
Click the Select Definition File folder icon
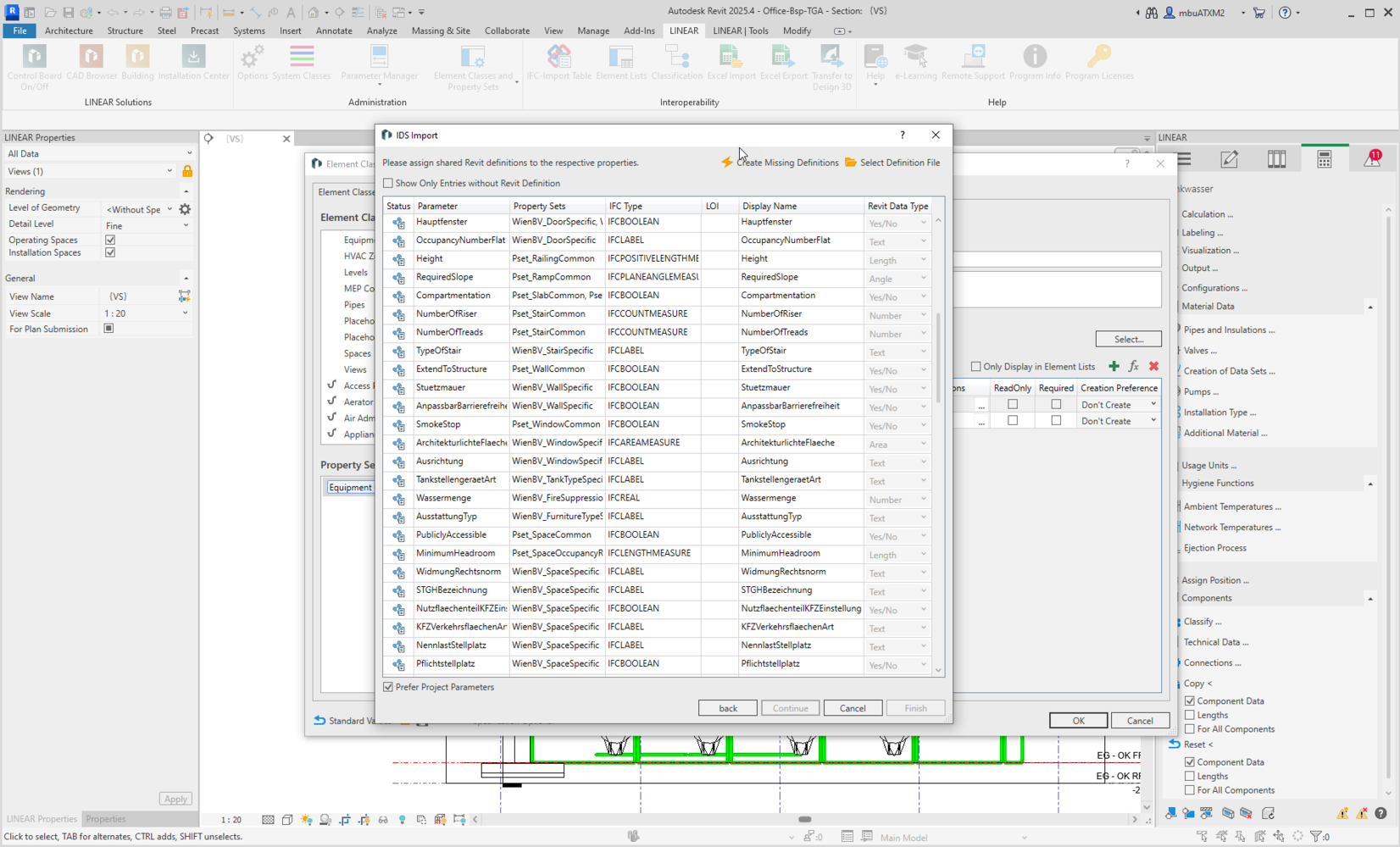(851, 162)
